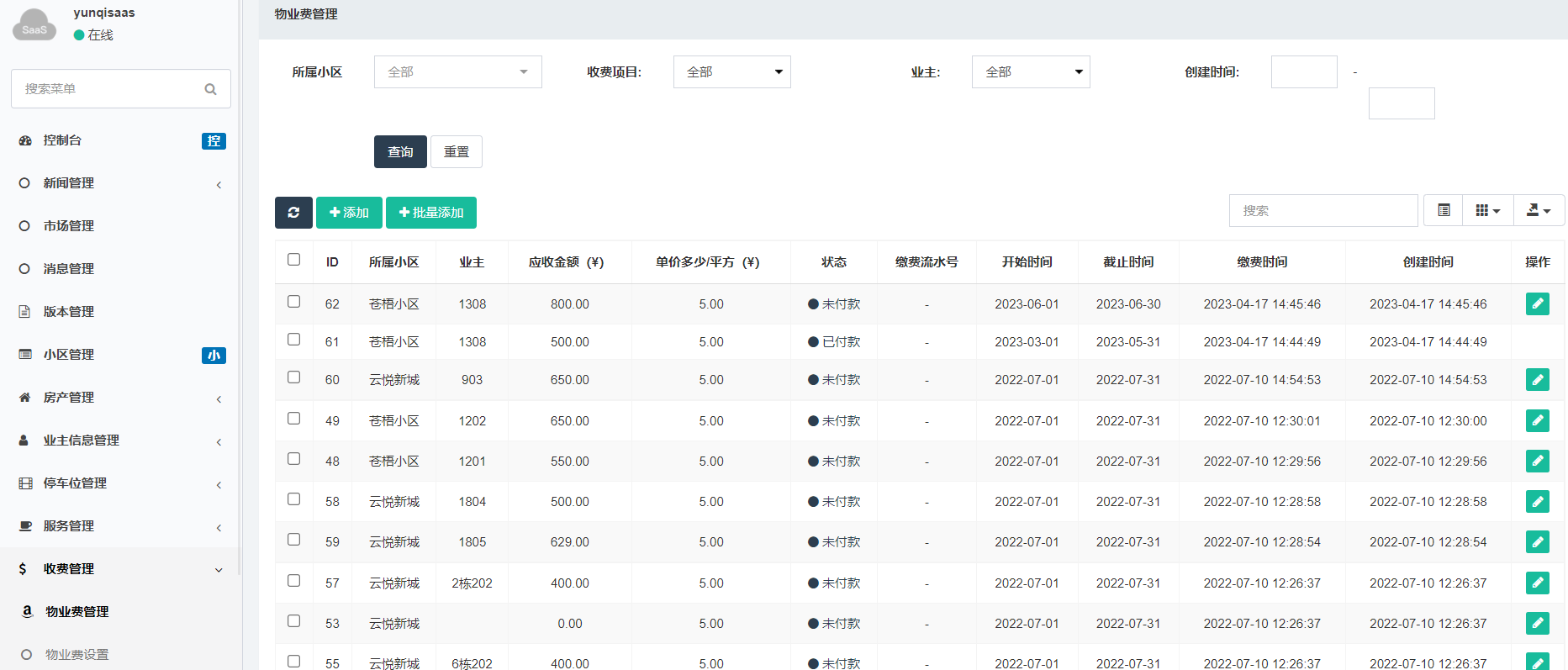The image size is (1568, 670).
Task: Click the 物业费管理 amazon icon
Action: click(x=27, y=611)
